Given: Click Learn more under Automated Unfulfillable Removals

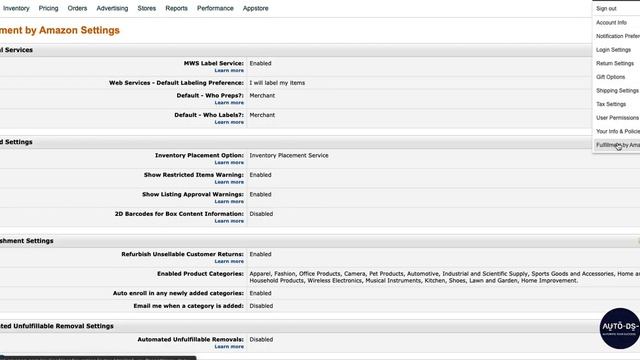Looking at the screenshot, I should point(229,347).
